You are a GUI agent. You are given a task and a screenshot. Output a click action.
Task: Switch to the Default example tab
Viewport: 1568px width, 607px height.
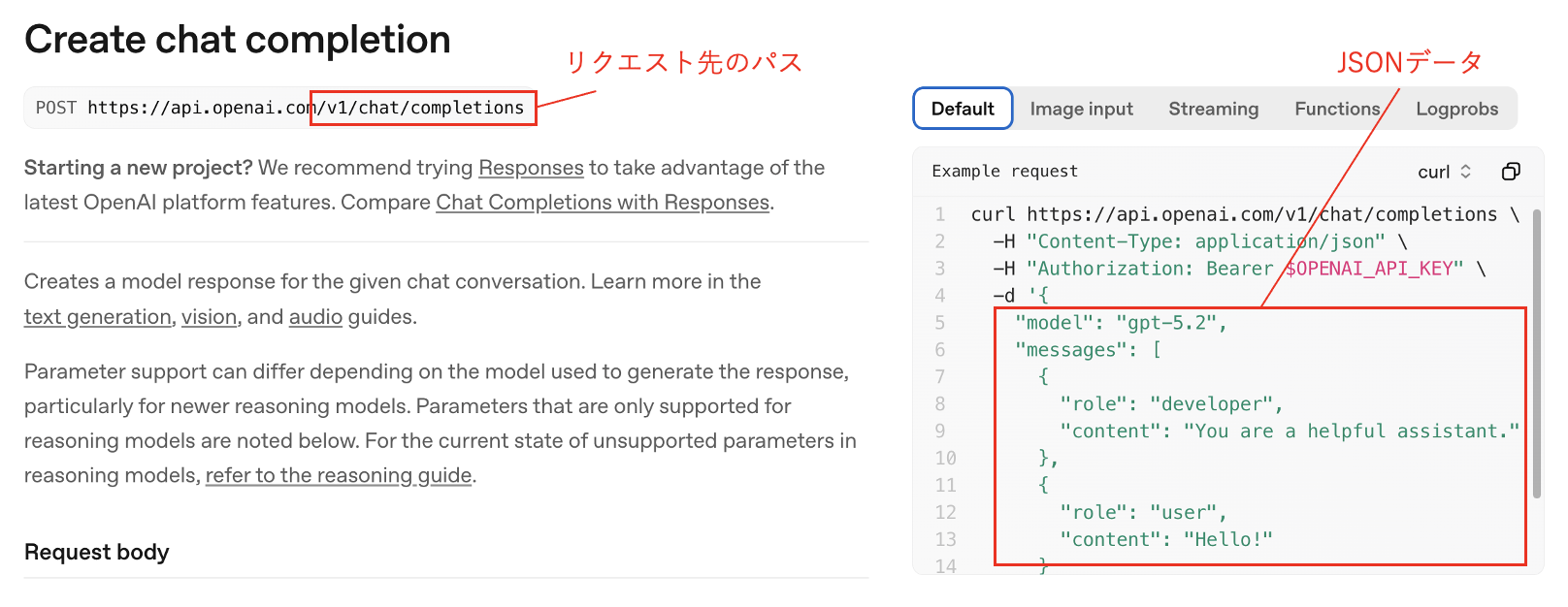963,109
